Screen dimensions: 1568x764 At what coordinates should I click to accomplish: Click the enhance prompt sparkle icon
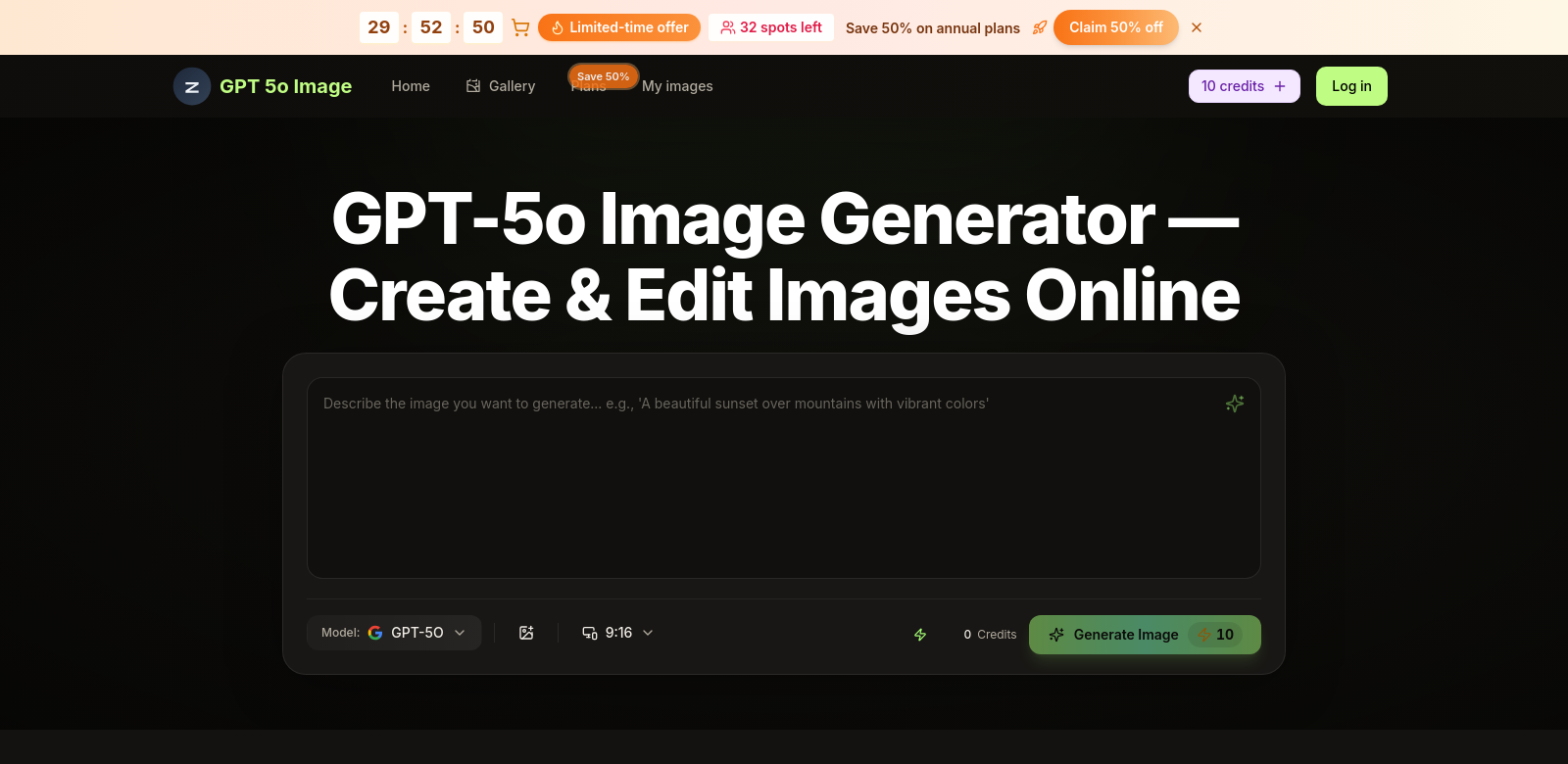click(1235, 404)
